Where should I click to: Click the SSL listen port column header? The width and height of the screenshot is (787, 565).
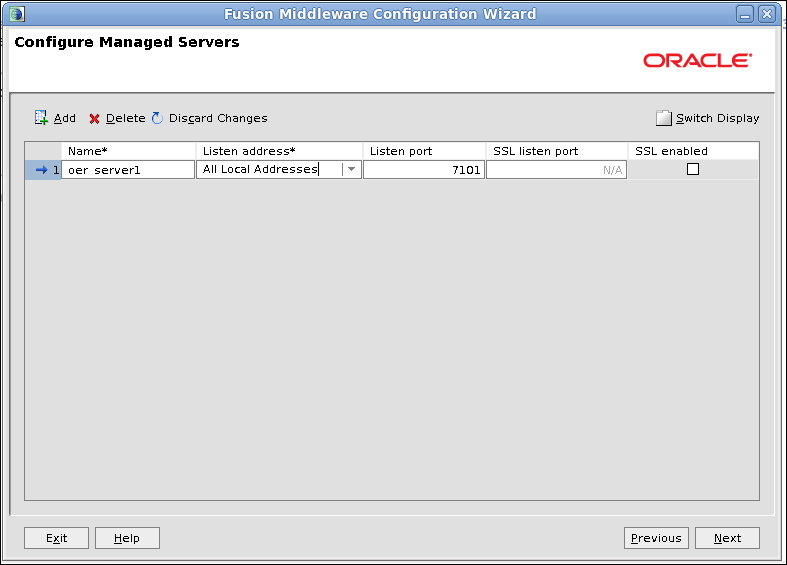pos(557,151)
